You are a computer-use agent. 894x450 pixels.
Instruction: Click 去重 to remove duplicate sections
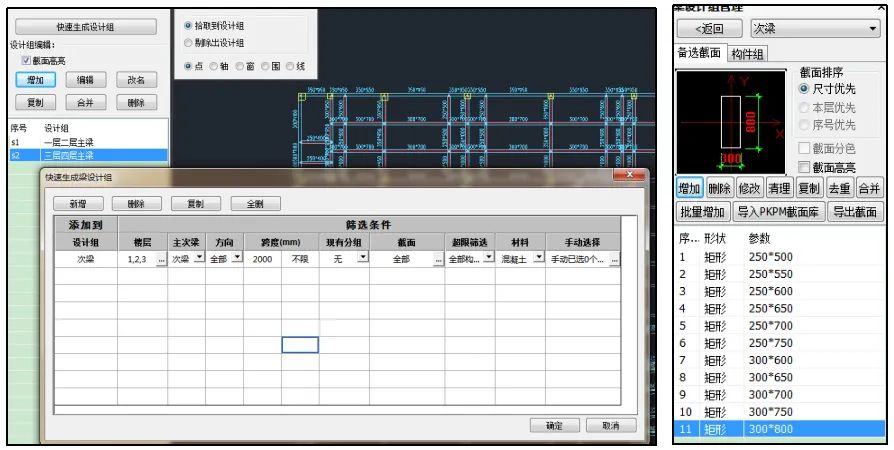pos(839,188)
